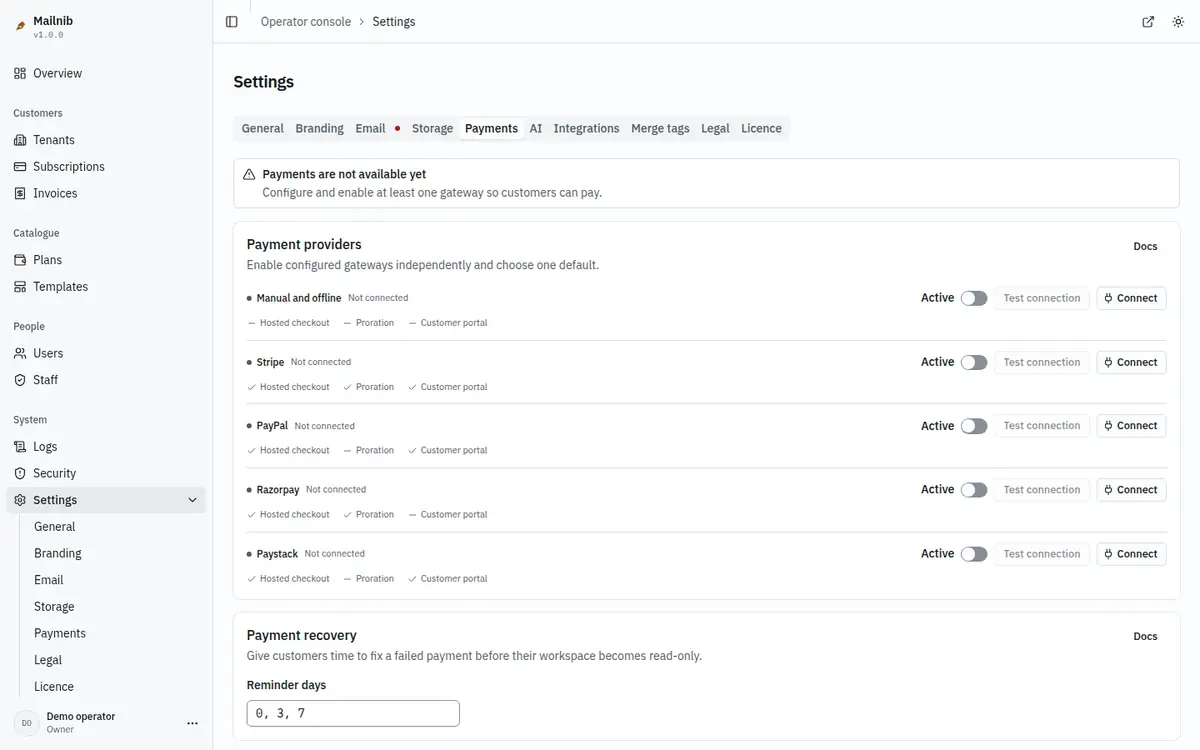Click the Invoices icon
The height and width of the screenshot is (750, 1200).
20,193
